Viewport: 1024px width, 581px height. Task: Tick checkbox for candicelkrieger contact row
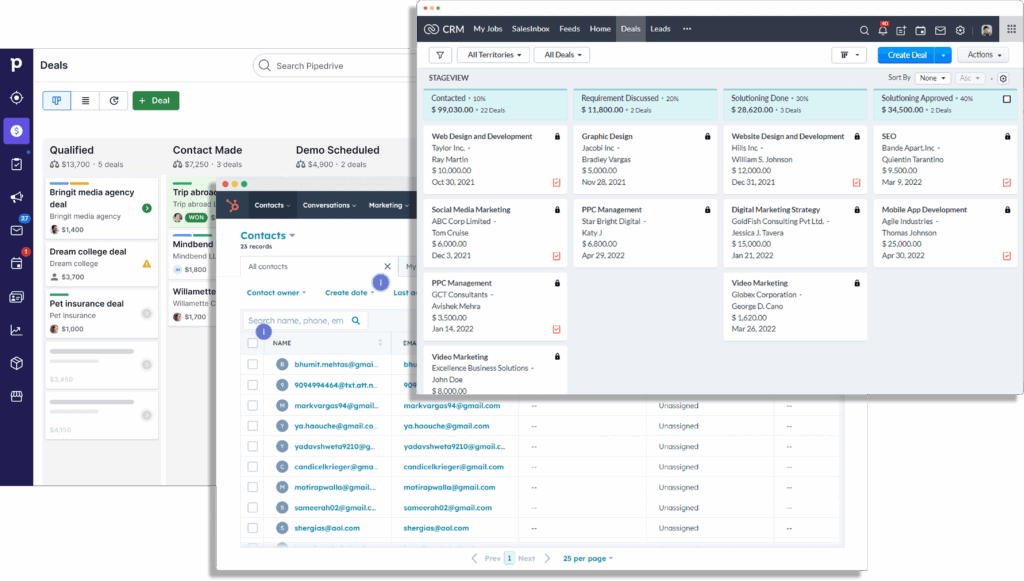pyautogui.click(x=253, y=467)
